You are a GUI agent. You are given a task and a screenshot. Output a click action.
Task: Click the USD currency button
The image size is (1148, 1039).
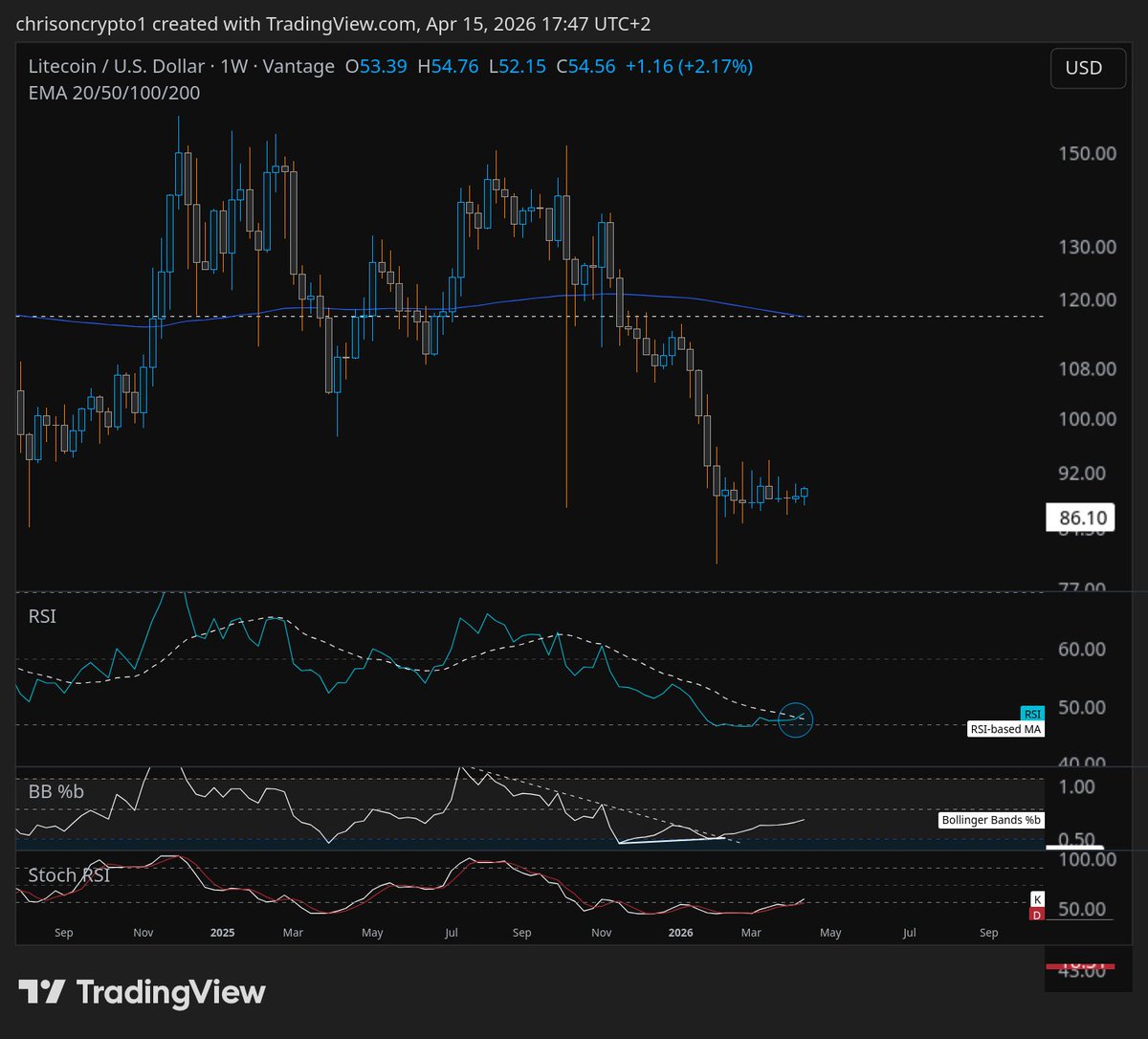coord(1088,68)
